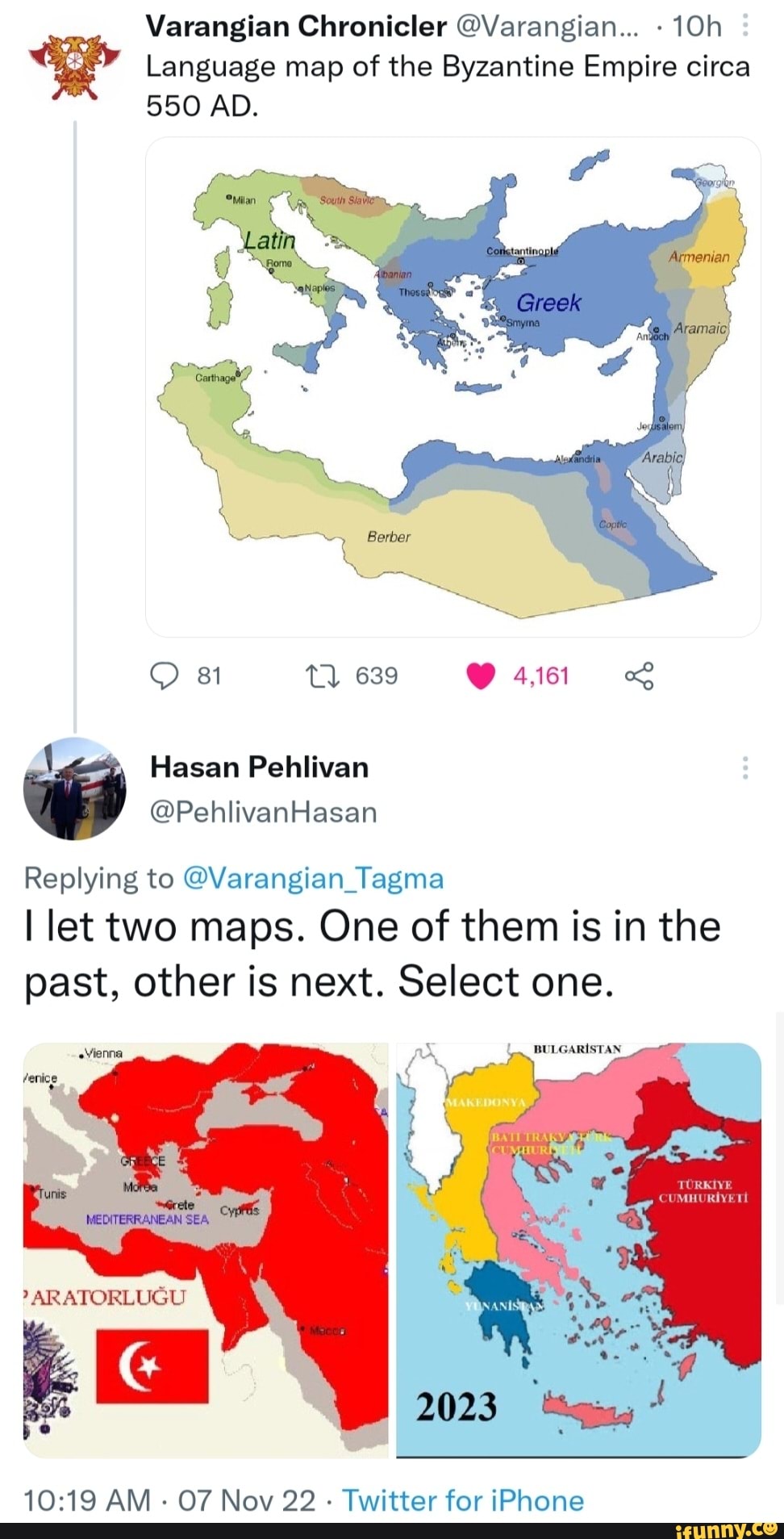Screen dimensions: 784x1539
Task: Click the Hasan Pehlivan display name
Action: (x=259, y=767)
